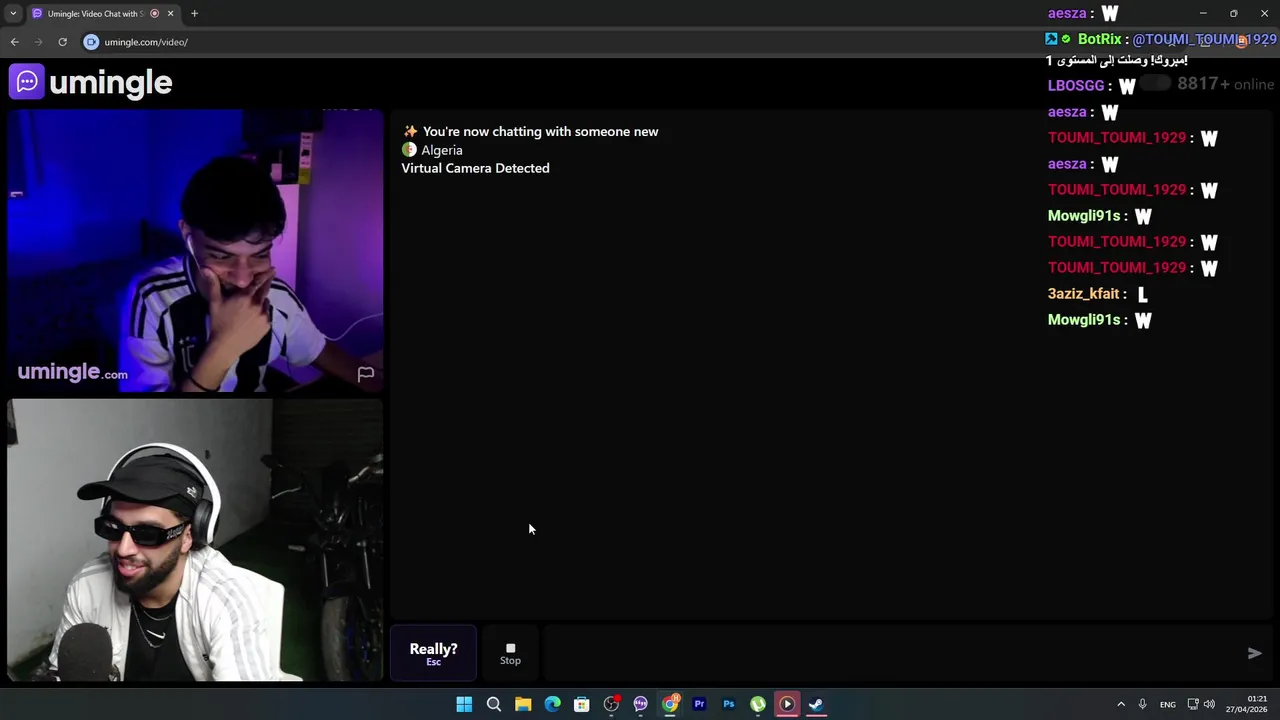Open Windows taskbar search
The height and width of the screenshot is (720, 1280).
493,704
